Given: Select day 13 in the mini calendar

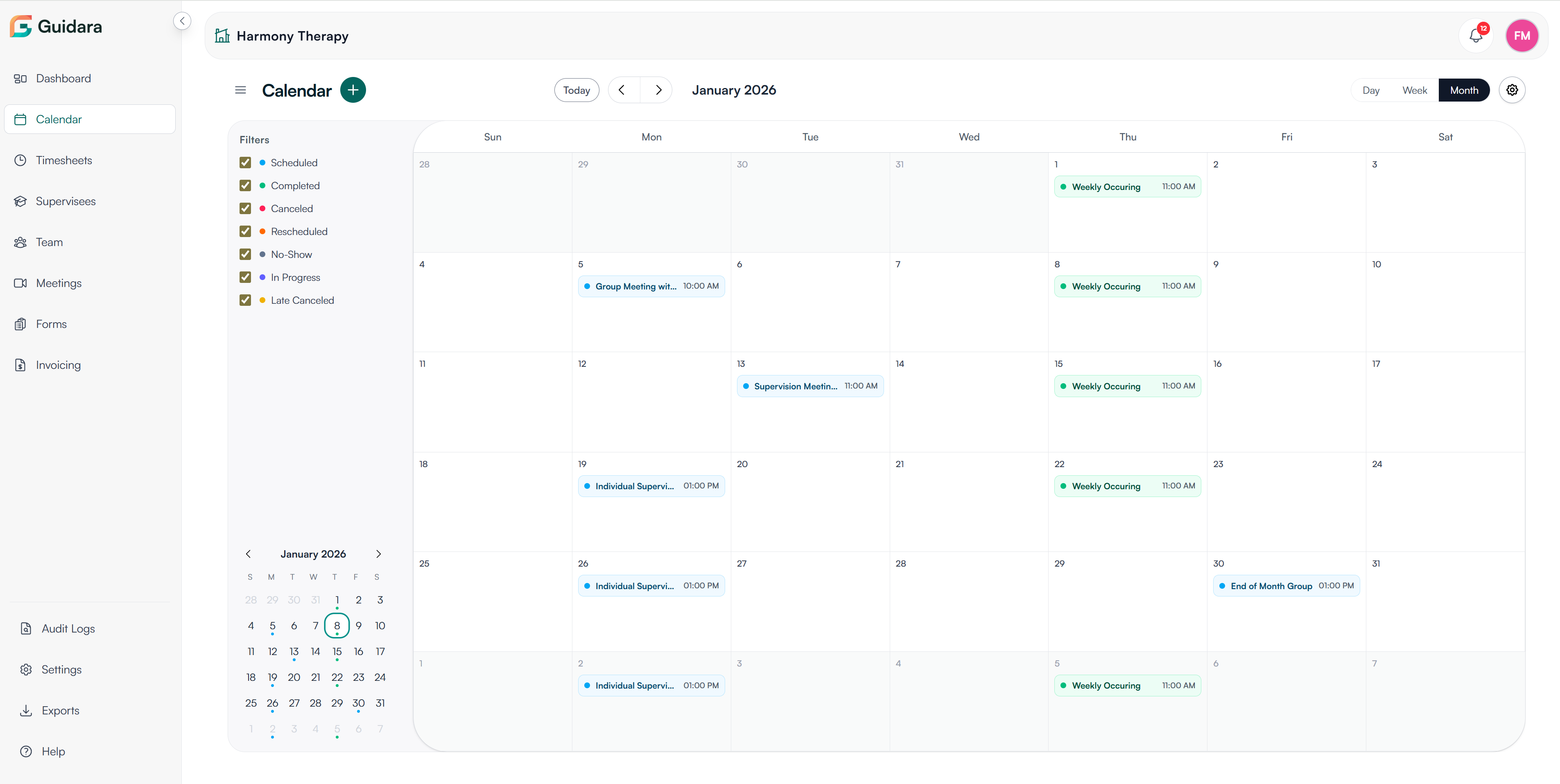Looking at the screenshot, I should click(294, 652).
